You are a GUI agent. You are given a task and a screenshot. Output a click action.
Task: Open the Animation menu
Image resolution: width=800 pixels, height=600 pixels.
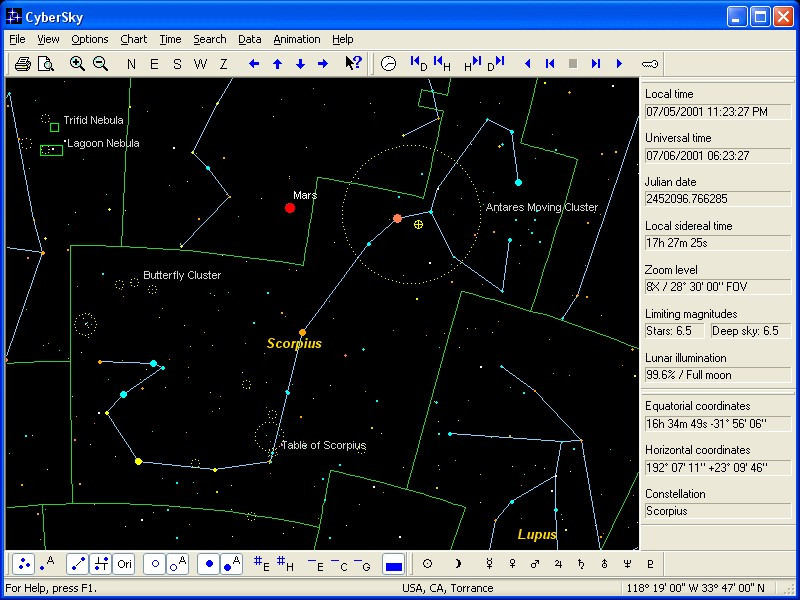(x=297, y=39)
